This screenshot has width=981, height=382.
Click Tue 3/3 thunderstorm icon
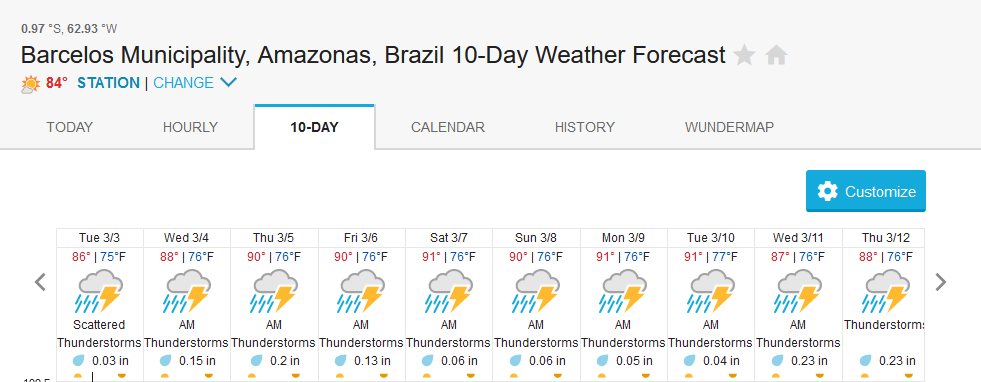[100, 291]
